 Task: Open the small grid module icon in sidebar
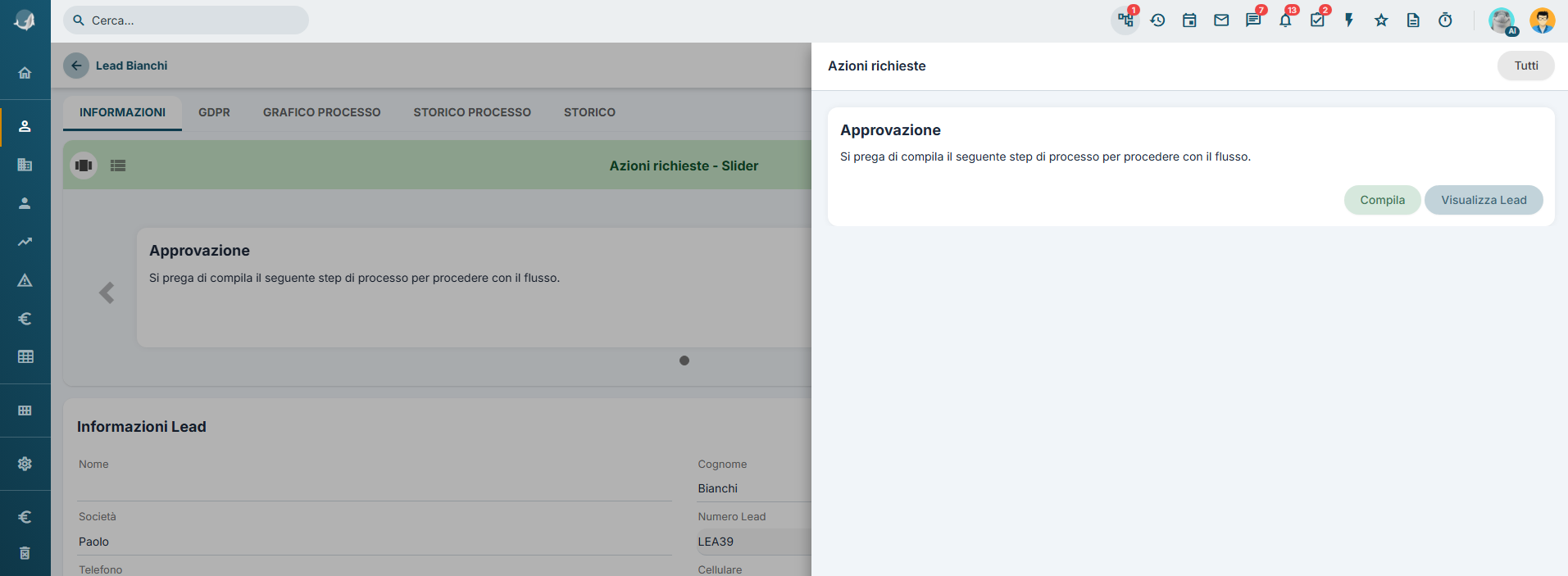25,410
